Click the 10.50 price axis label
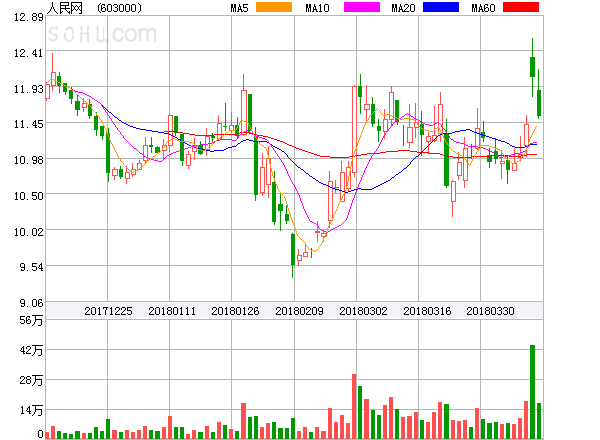 29,196
